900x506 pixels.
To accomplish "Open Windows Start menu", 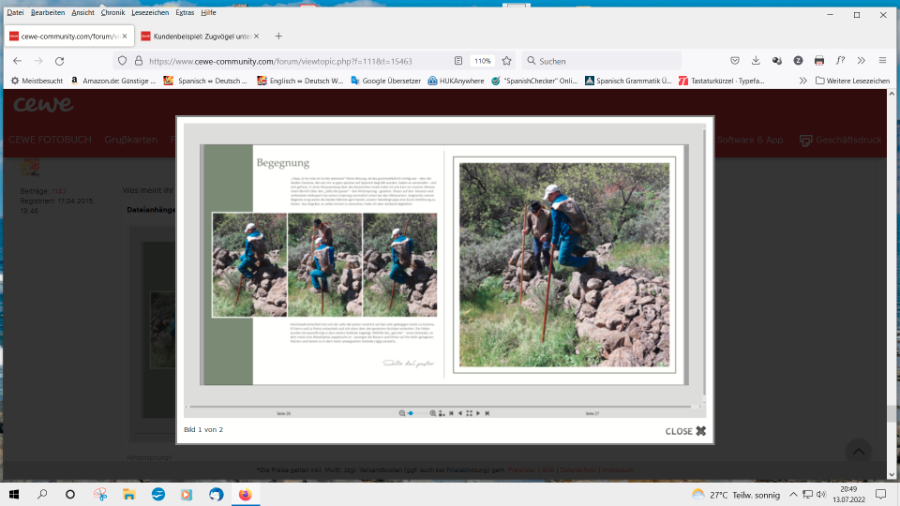I will click(x=14, y=494).
